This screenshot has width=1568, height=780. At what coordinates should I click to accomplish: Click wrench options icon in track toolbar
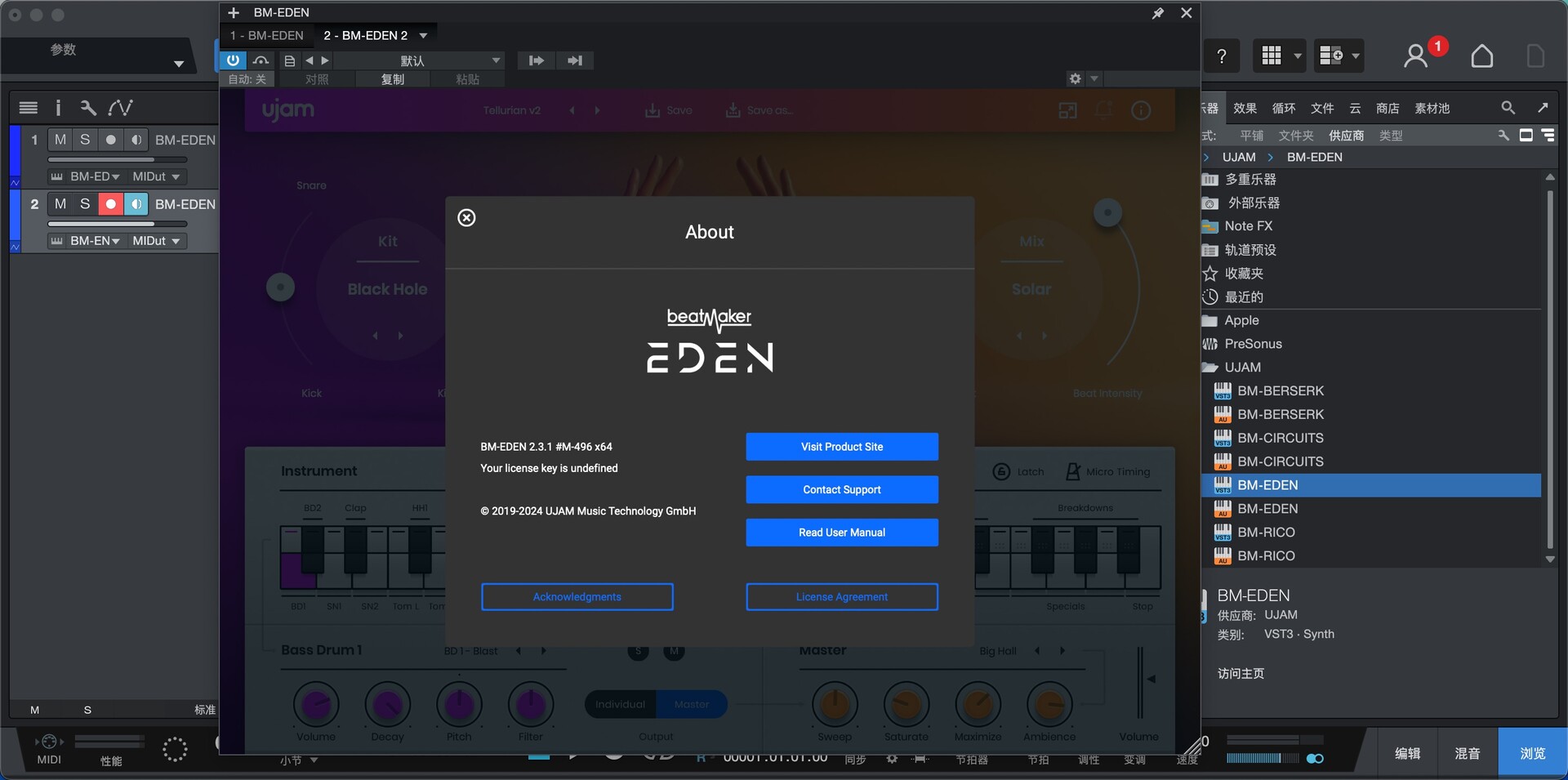[88, 108]
